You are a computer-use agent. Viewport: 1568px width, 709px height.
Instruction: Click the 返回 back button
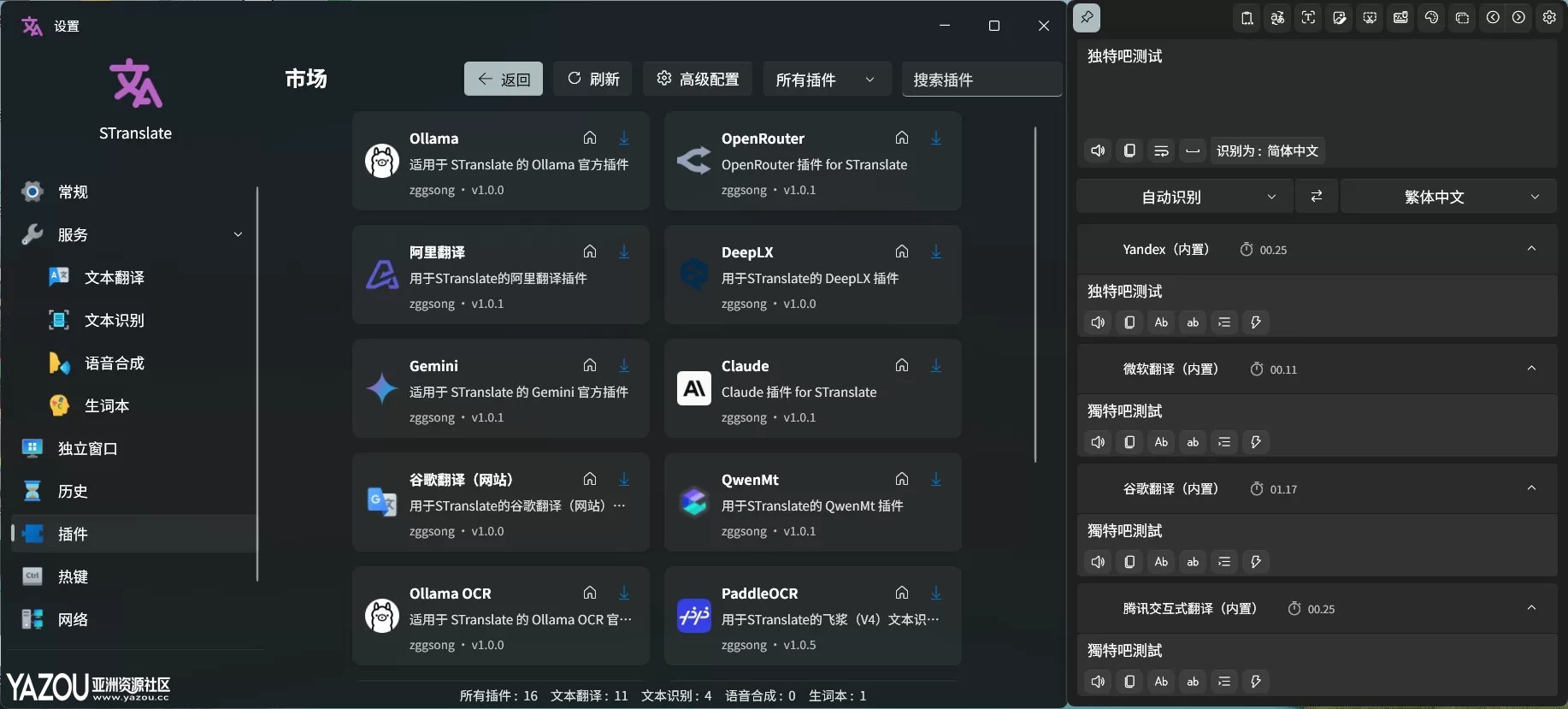(x=503, y=80)
